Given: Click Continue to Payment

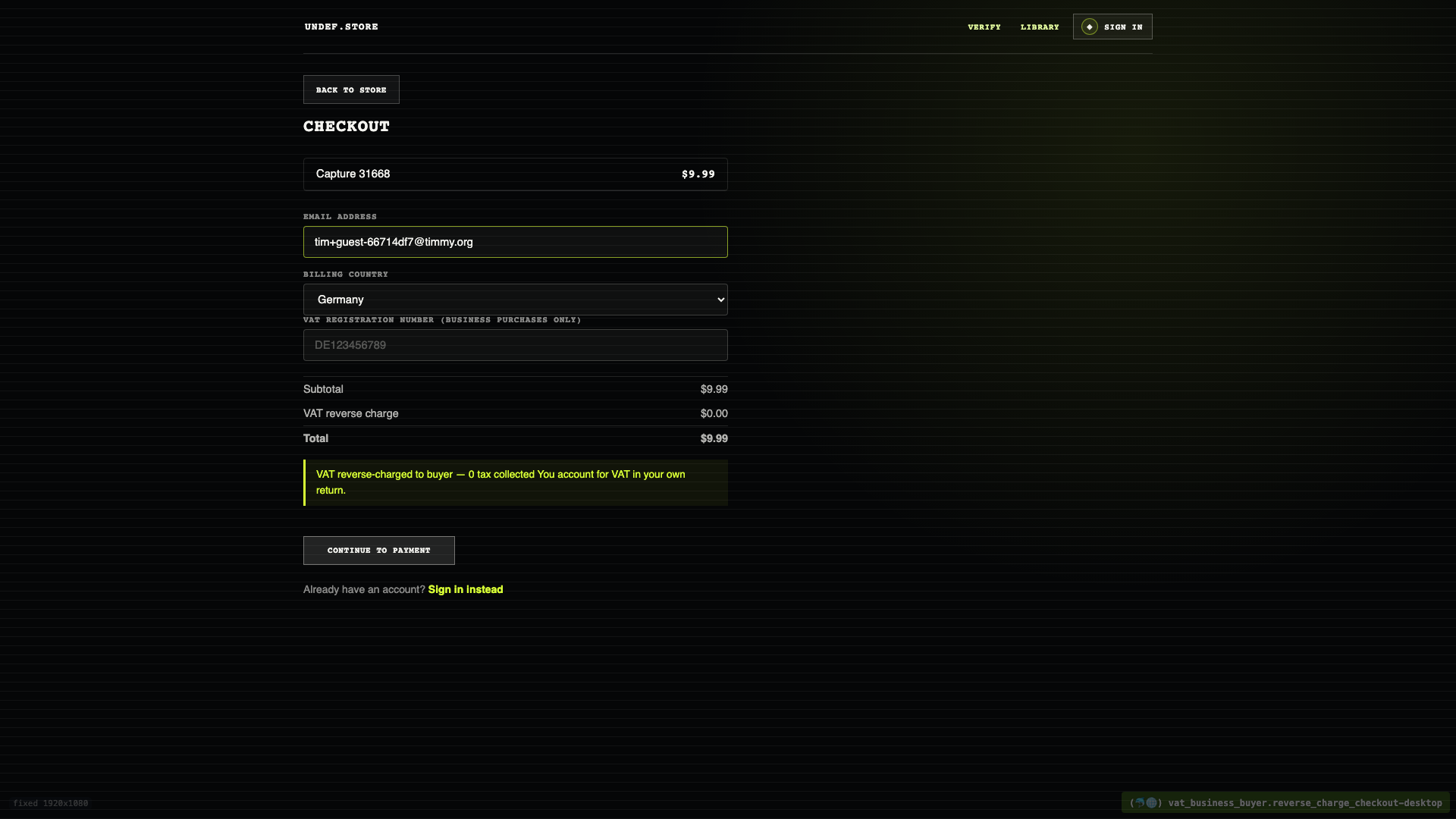Looking at the screenshot, I should point(378,551).
